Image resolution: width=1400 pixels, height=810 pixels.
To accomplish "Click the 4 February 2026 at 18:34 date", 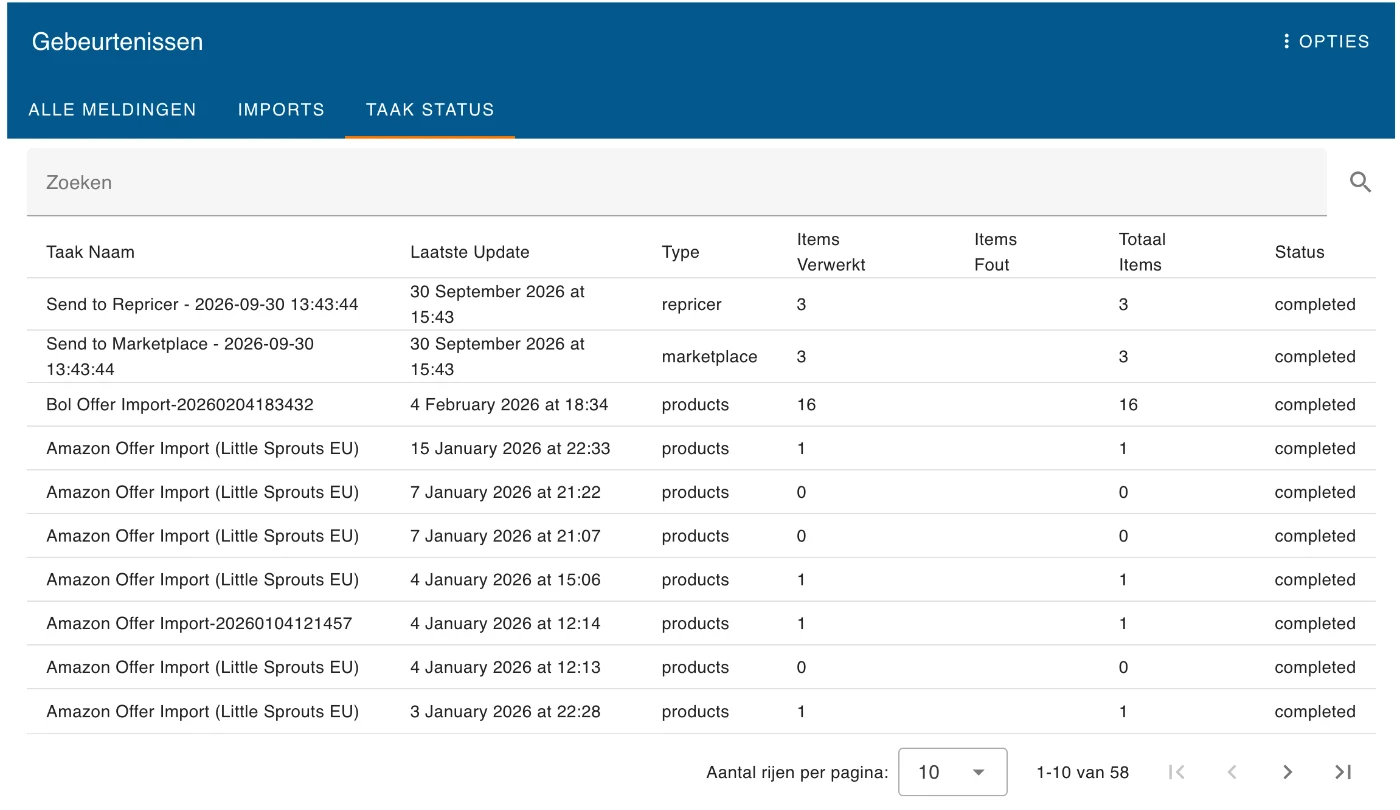I will (x=509, y=405).
